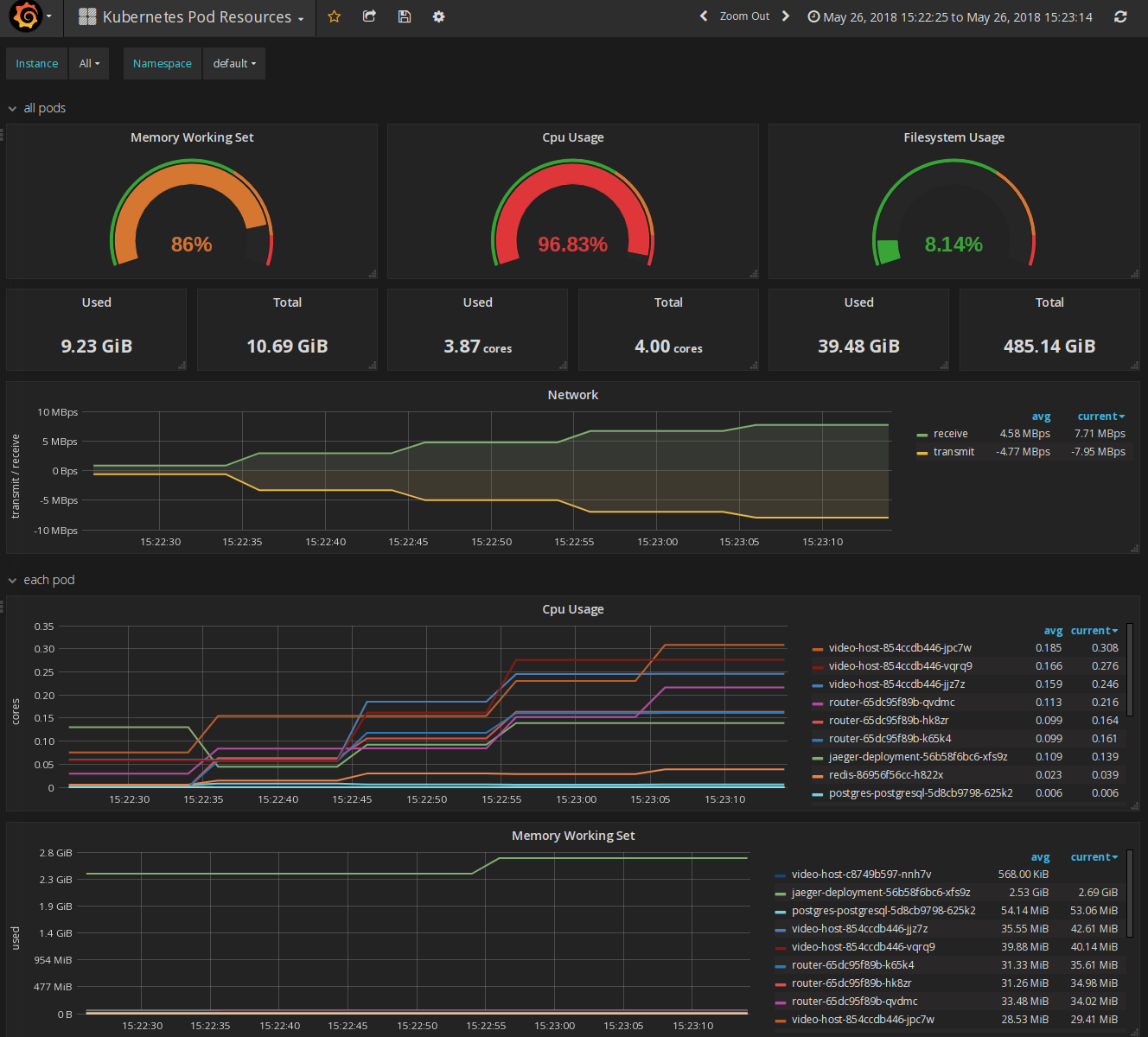1148x1037 pixels.
Task: Toggle router-65dc95f89b-hk8zr in Cpu legend
Action: pos(889,721)
